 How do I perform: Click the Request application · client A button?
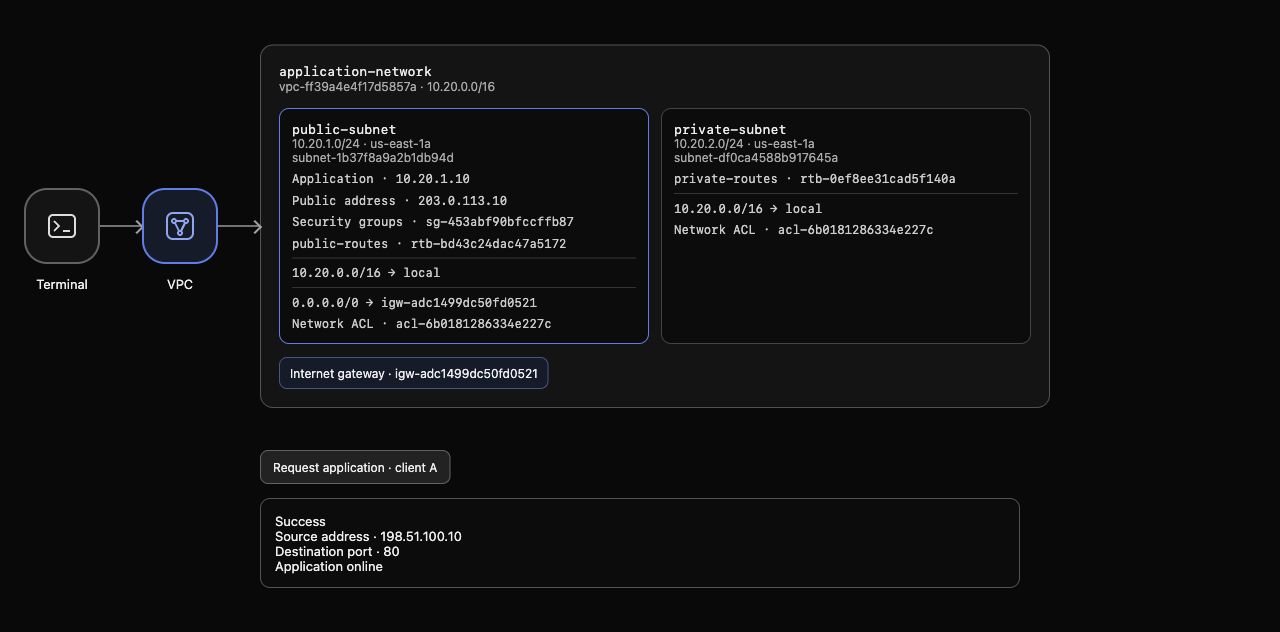point(355,467)
